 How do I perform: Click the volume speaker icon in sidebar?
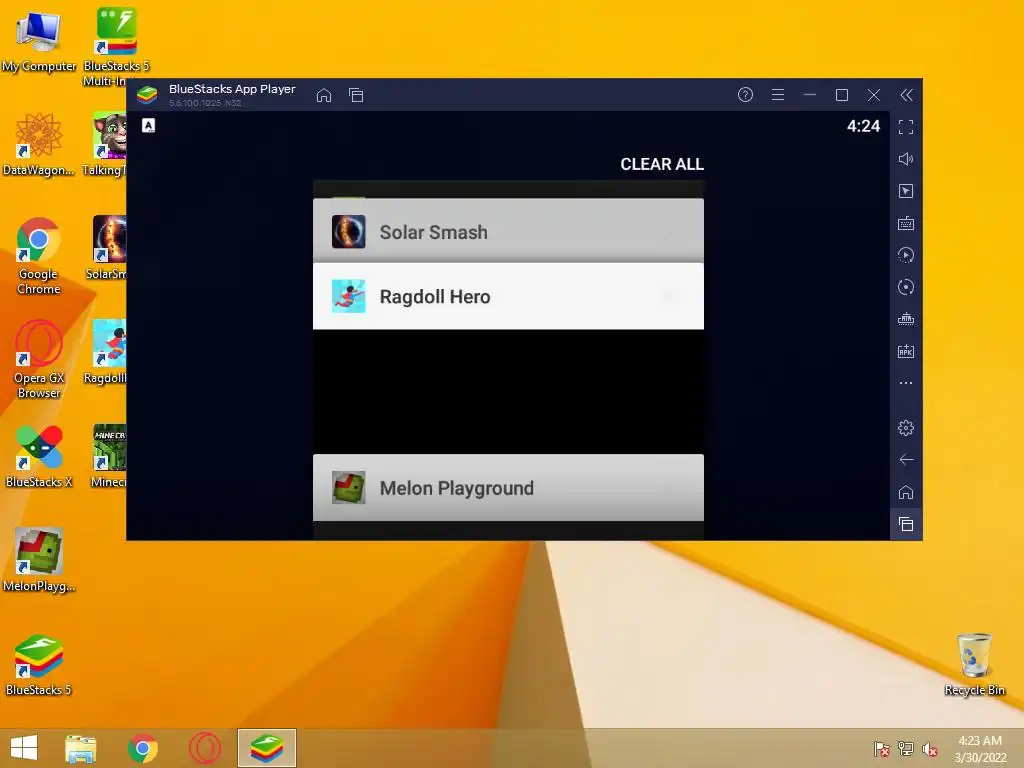906,159
